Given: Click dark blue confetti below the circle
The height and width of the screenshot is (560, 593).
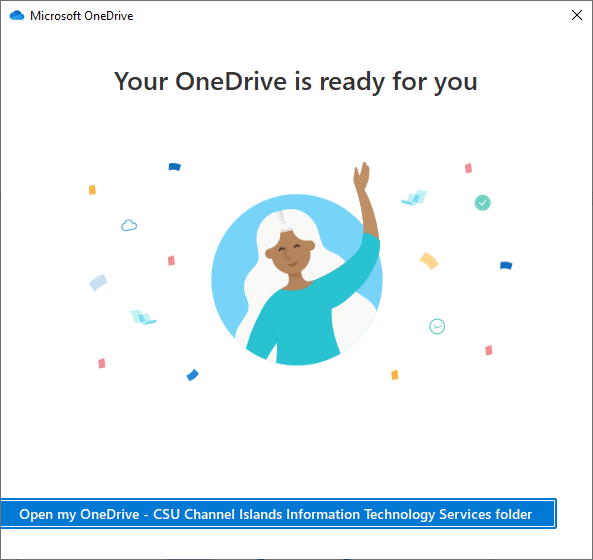Looking at the screenshot, I should coord(192,375).
